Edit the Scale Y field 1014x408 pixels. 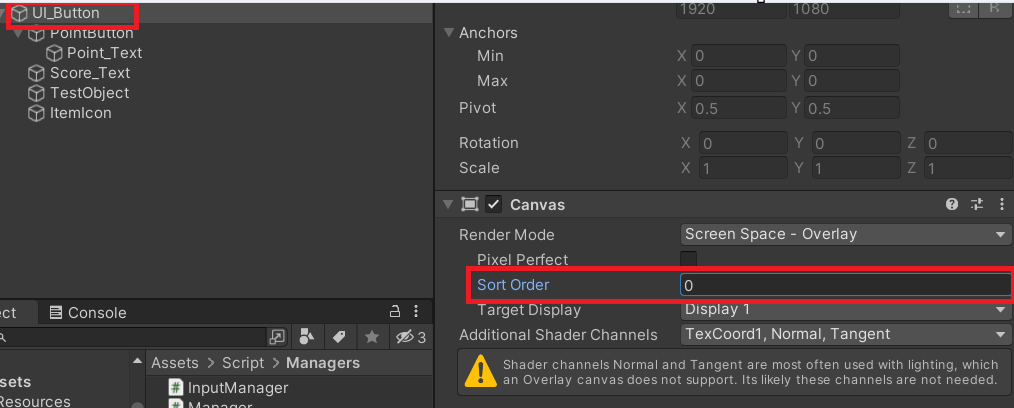pyautogui.click(x=856, y=168)
